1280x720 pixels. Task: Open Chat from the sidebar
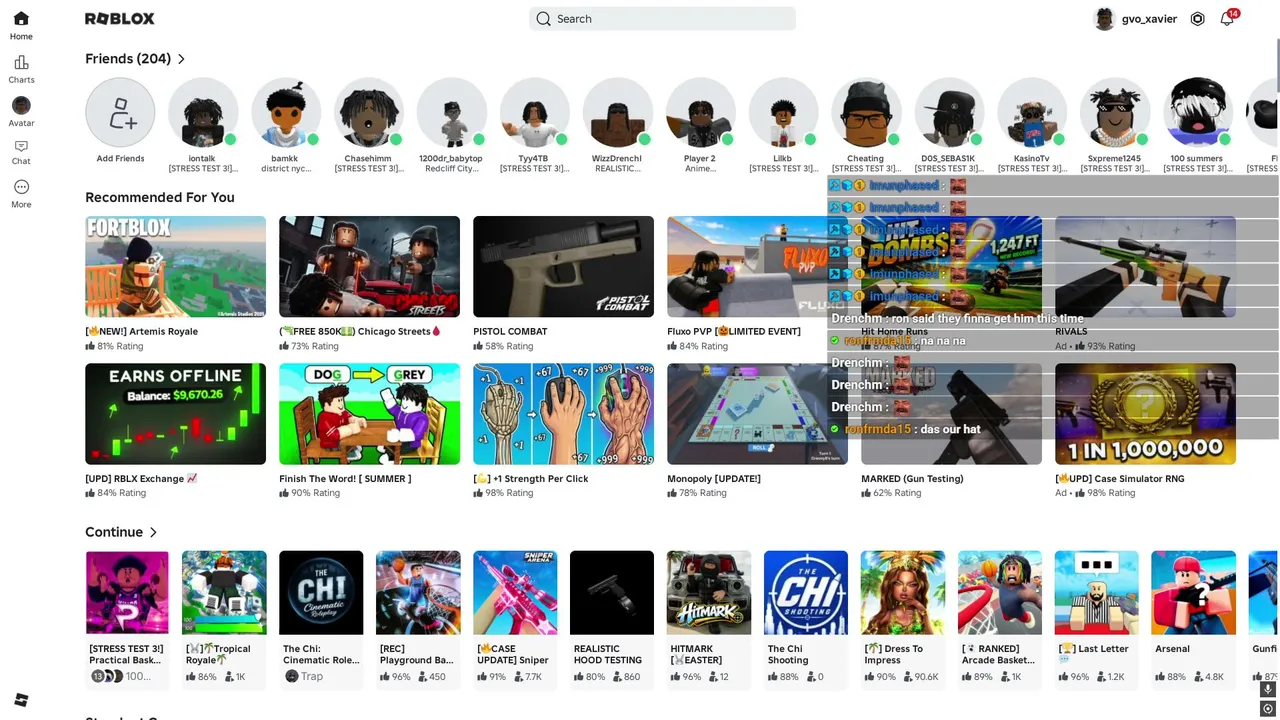tap(21, 152)
